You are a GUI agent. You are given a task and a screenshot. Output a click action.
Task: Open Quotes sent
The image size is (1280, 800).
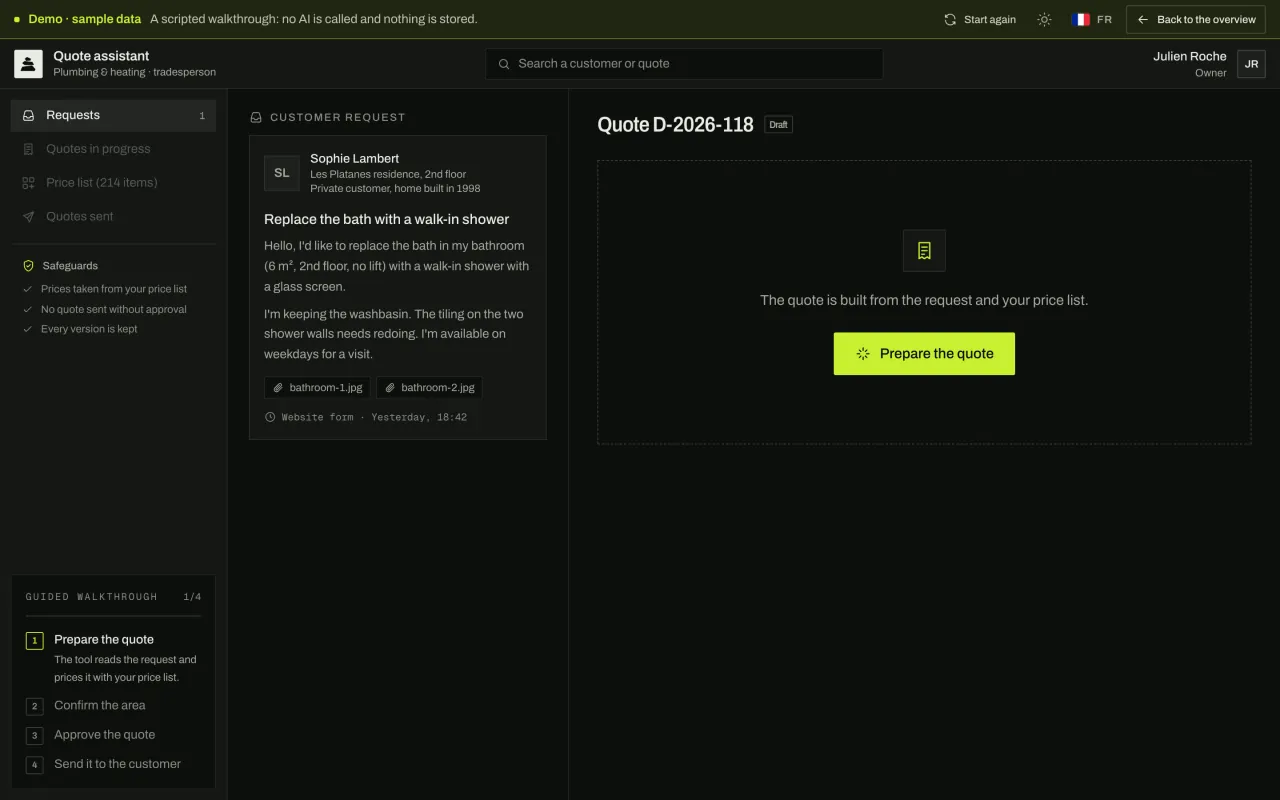tap(113, 216)
